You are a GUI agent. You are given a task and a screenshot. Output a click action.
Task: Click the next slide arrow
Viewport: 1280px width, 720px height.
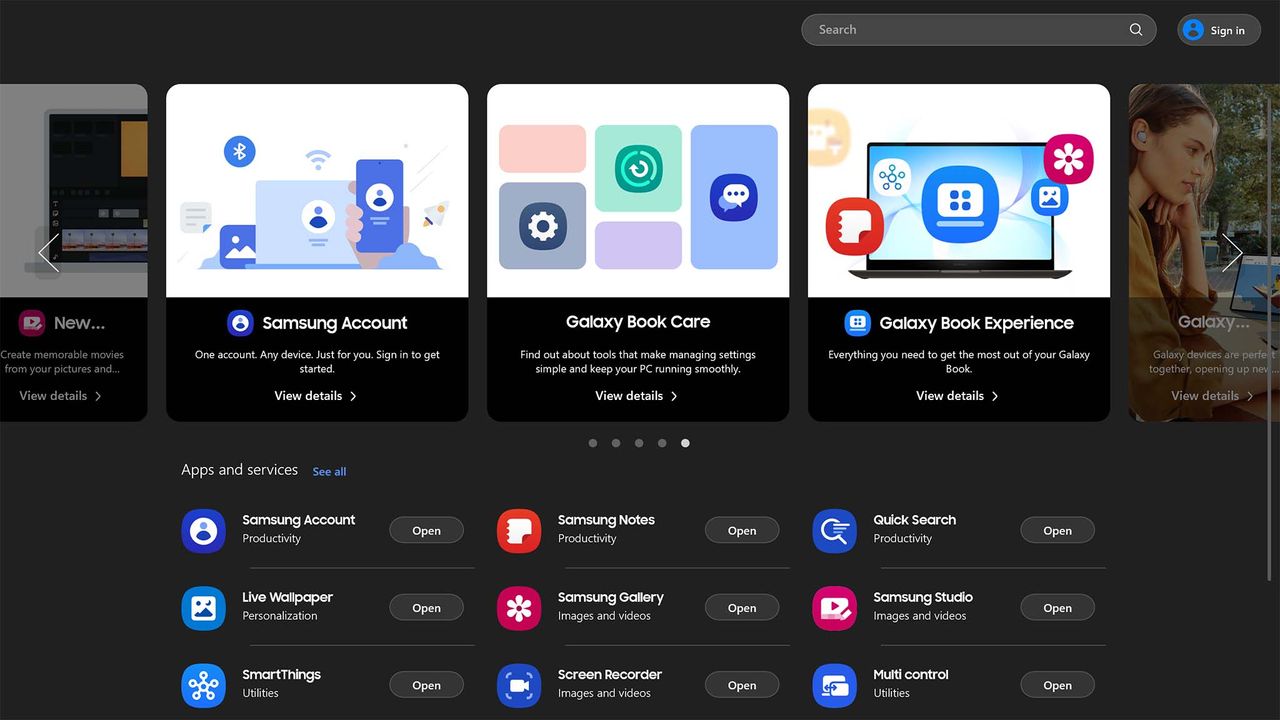(x=1232, y=252)
